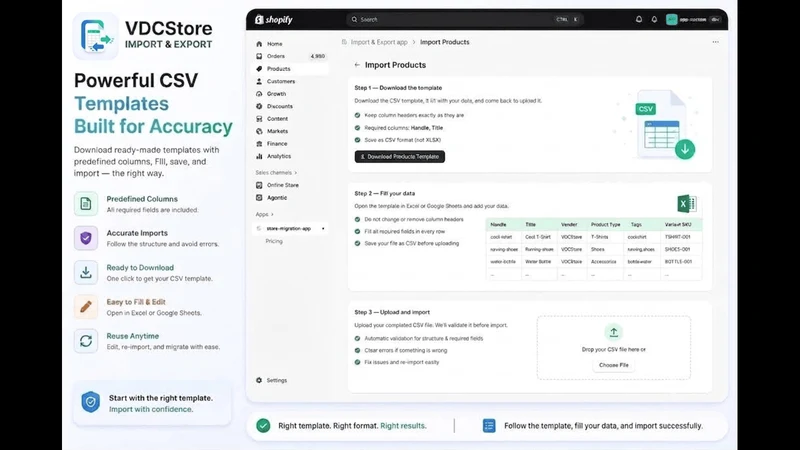Click the green checkmark in footer banner
The image size is (800, 450).
(263, 426)
